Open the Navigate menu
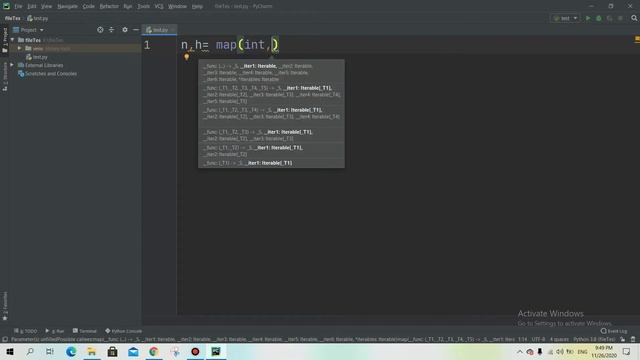The width and height of the screenshot is (640, 360). pyautogui.click(x=67, y=6)
